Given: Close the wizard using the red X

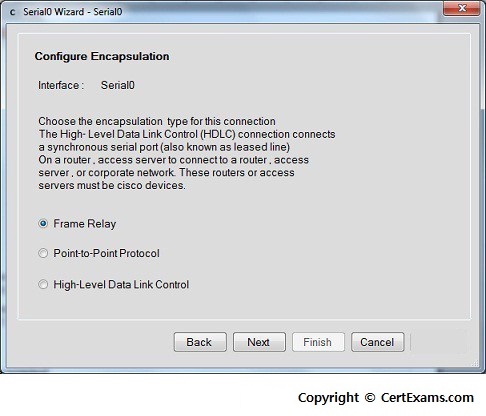Looking at the screenshot, I should (462, 8).
